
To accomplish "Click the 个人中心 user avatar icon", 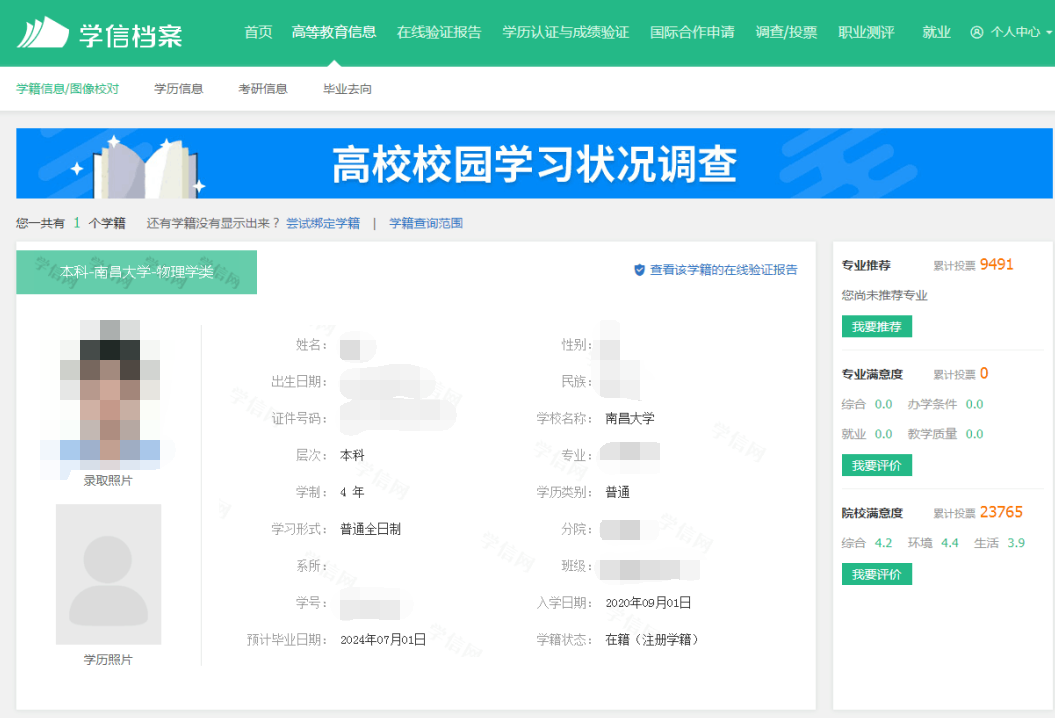I will 977,32.
